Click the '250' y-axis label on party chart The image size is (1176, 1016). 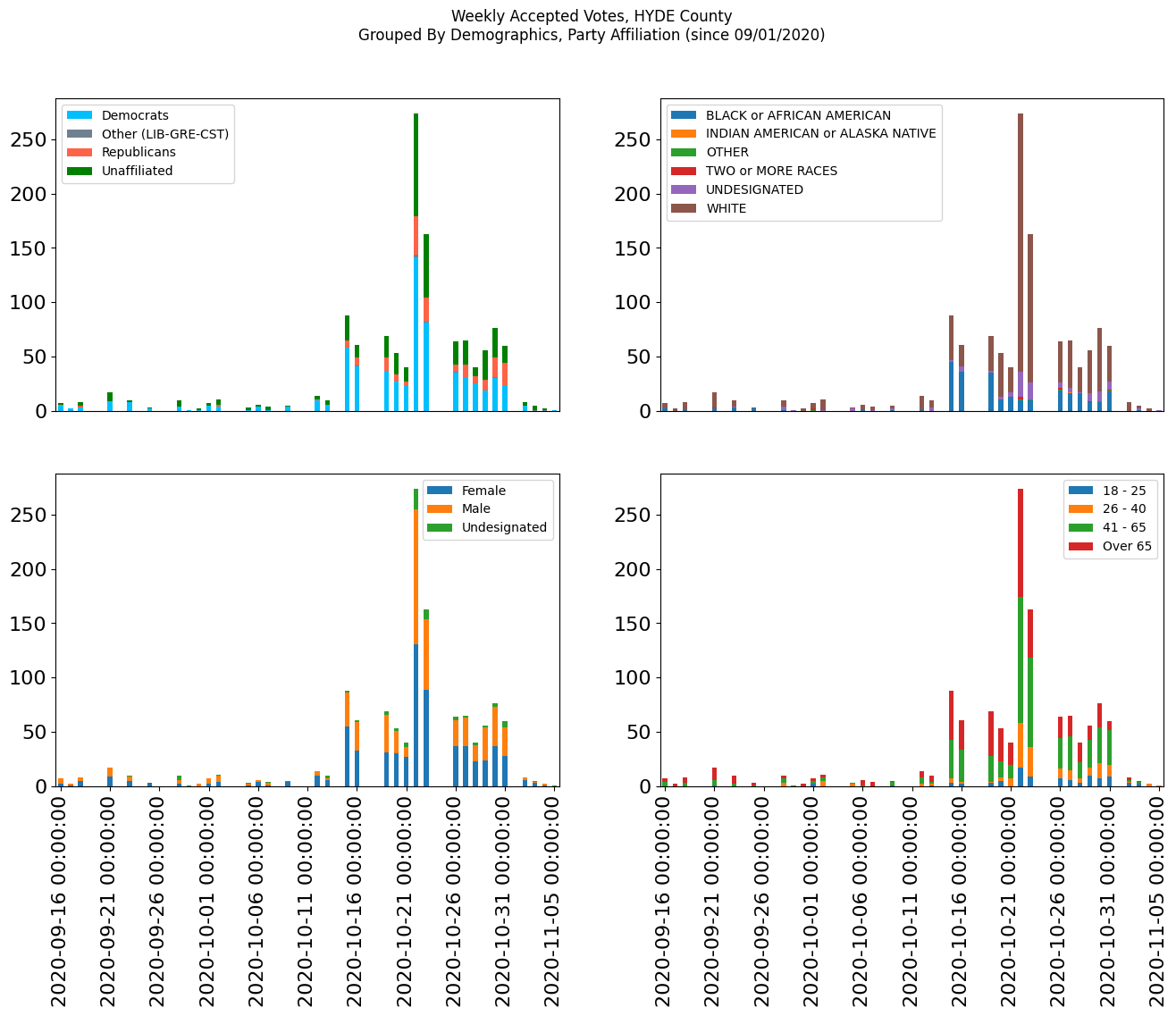(28, 139)
